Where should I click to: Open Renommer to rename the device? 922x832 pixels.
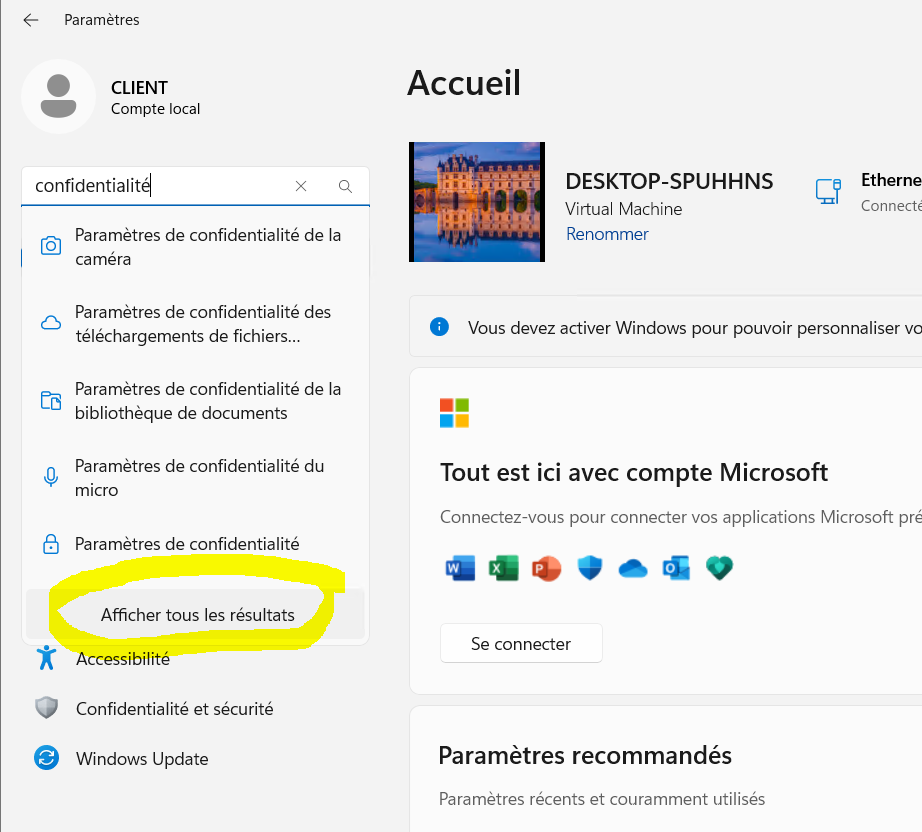607,234
